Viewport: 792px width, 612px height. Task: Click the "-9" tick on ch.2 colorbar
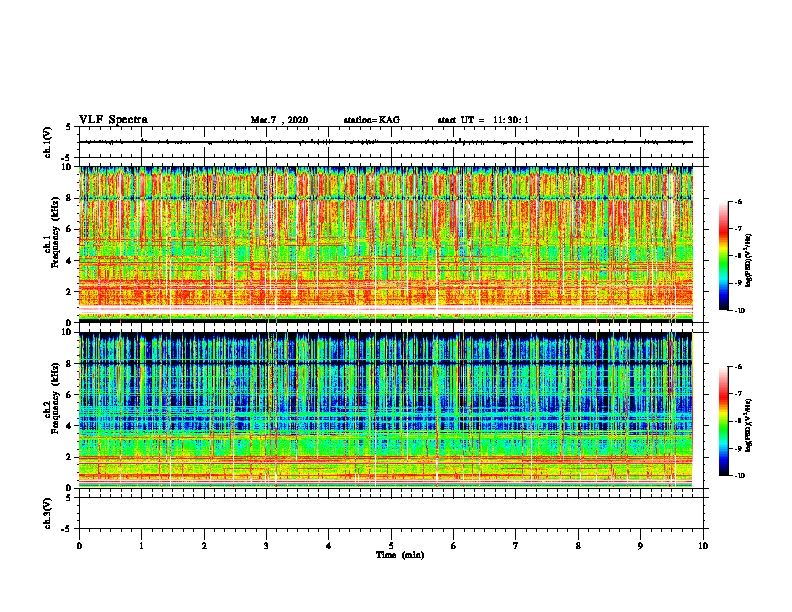737,448
